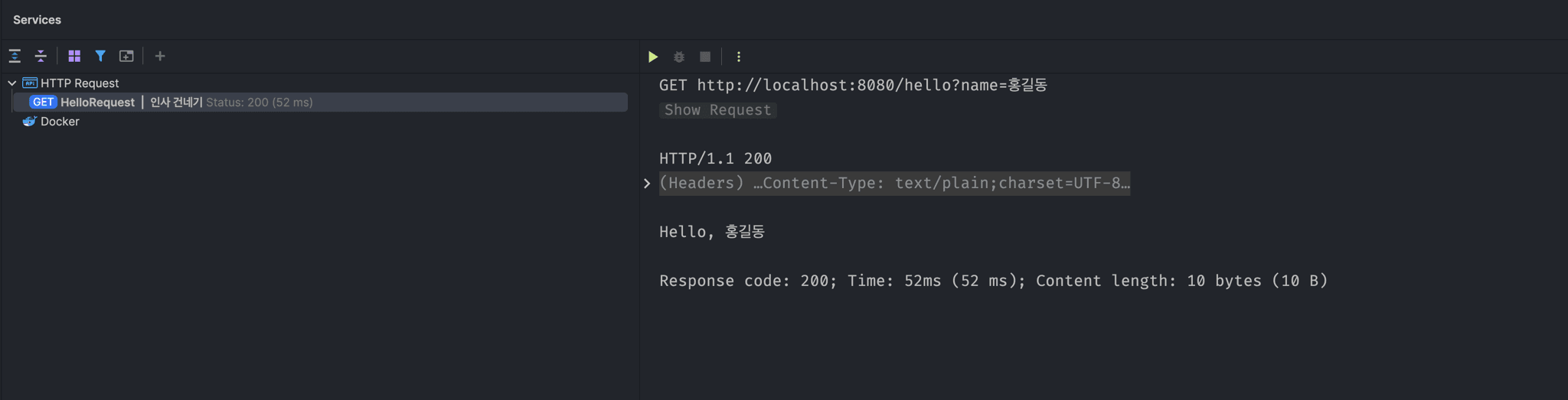
Task: Click the Expand All icon
Action: pos(15,56)
